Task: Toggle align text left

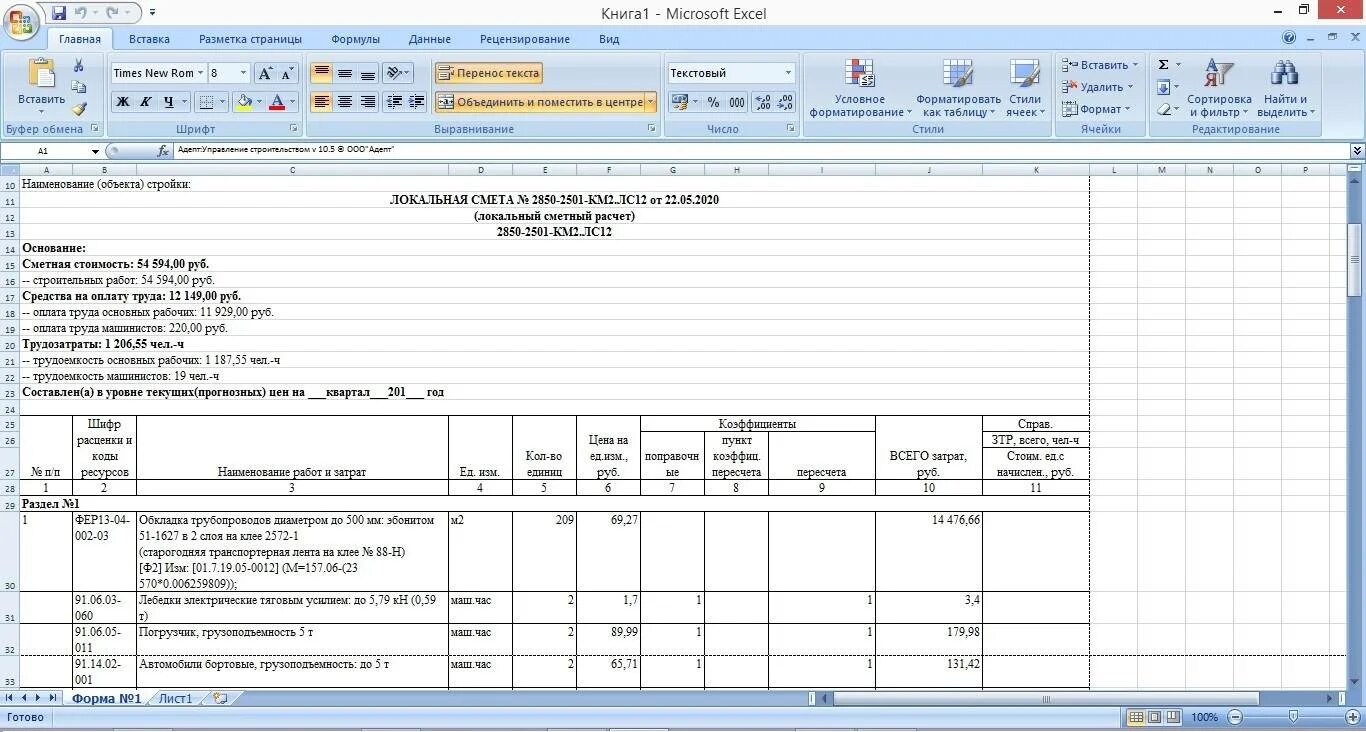Action: [321, 102]
